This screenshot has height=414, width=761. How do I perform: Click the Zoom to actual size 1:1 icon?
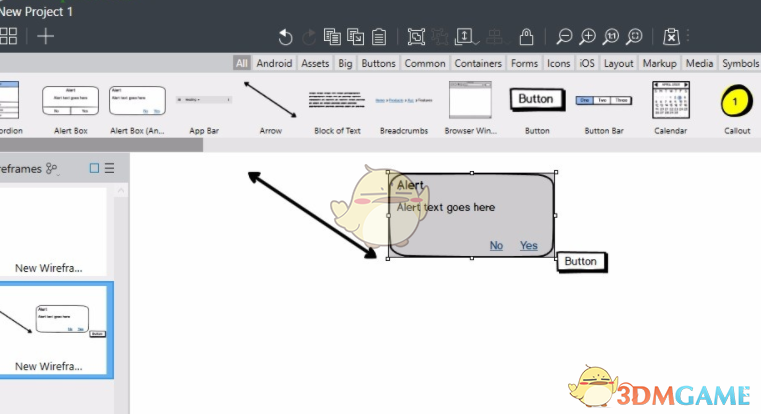pos(611,37)
